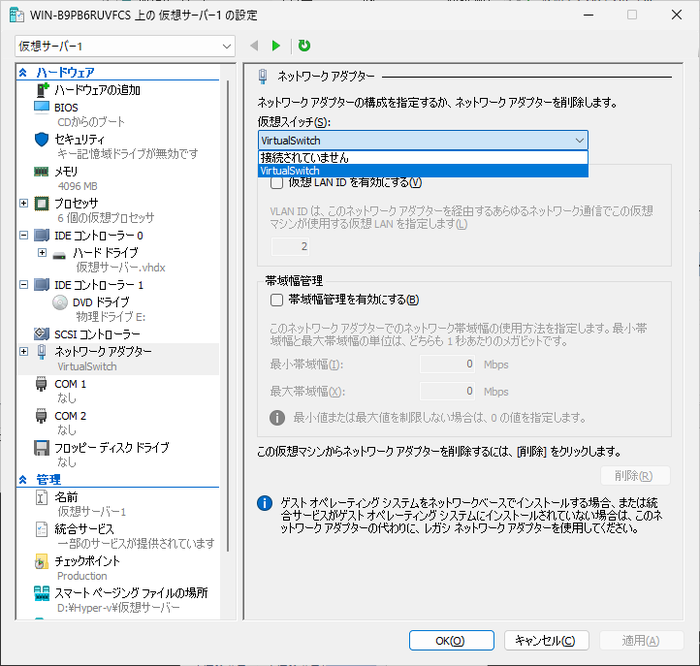
Task: Click the refresh icon in the toolbar
Action: coord(304,46)
